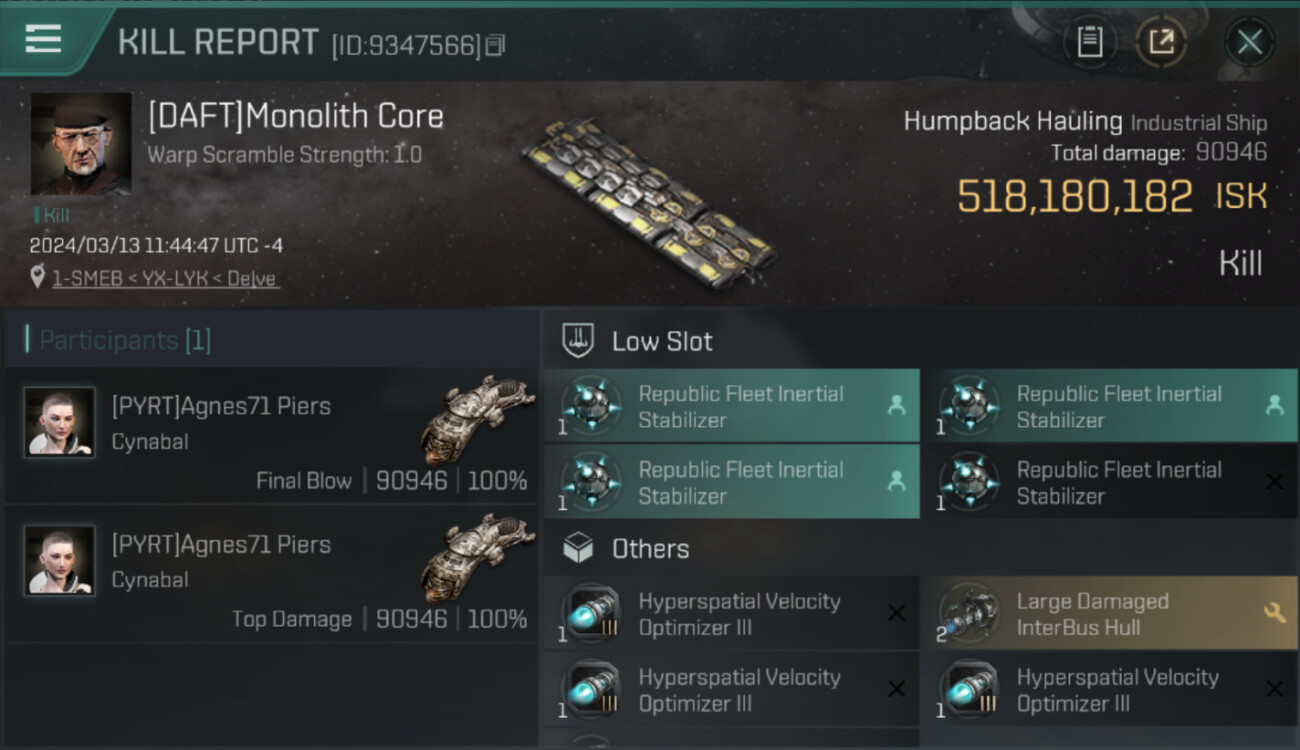Click the Low Slot section header
The width and height of the screenshot is (1300, 750).
pos(662,341)
